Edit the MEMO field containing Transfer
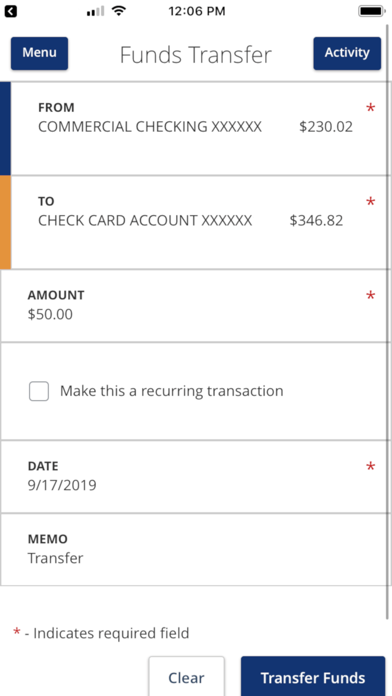Screen dimensions: 392x696 coord(195,550)
